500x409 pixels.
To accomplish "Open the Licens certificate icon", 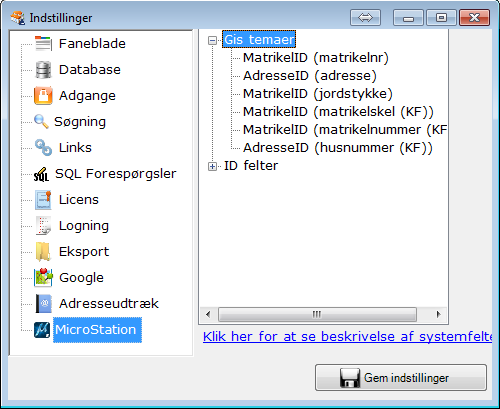I will 43,200.
